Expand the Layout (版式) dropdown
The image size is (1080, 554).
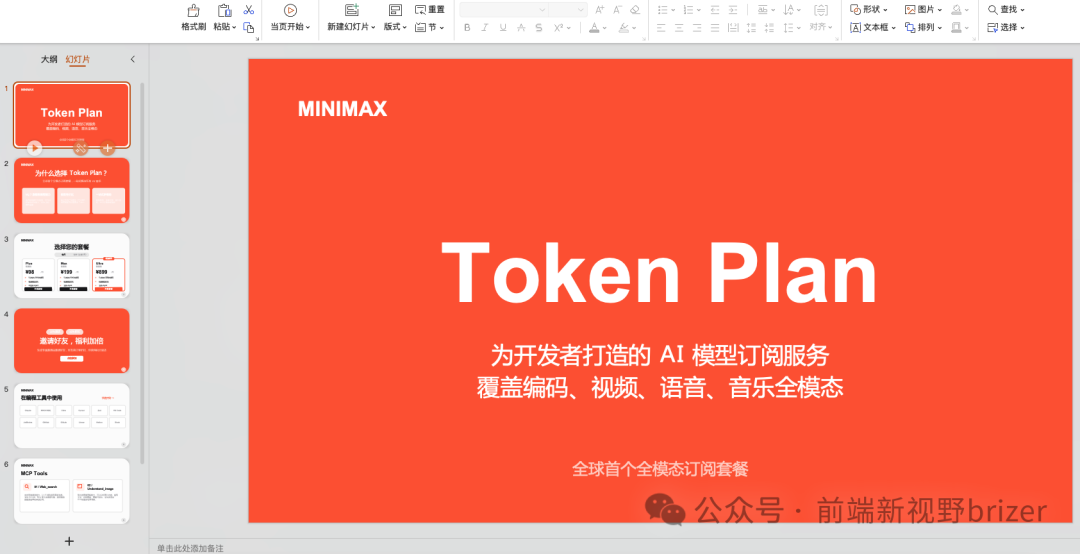click(x=396, y=28)
